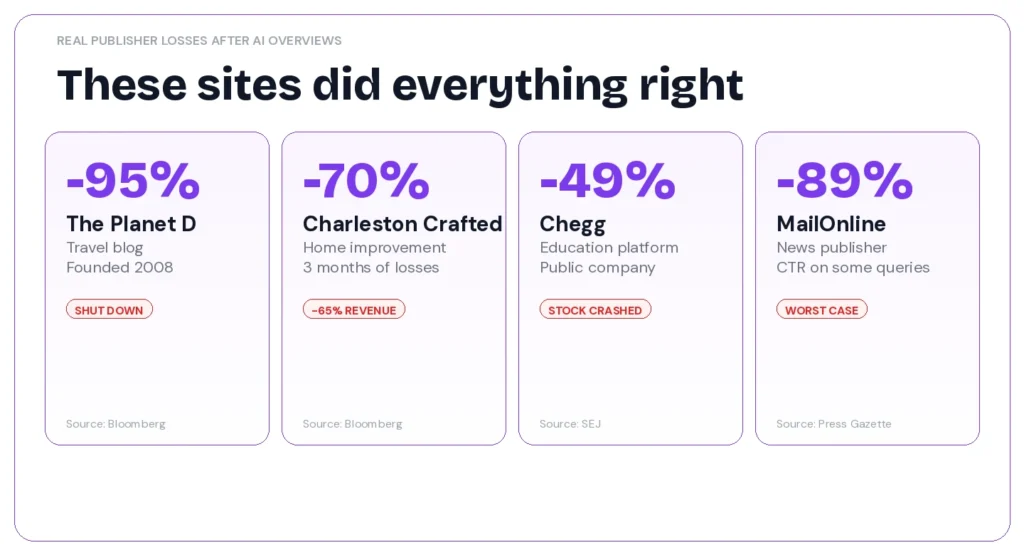
Task: Click the SHUT DOWN badge
Action: [109, 310]
